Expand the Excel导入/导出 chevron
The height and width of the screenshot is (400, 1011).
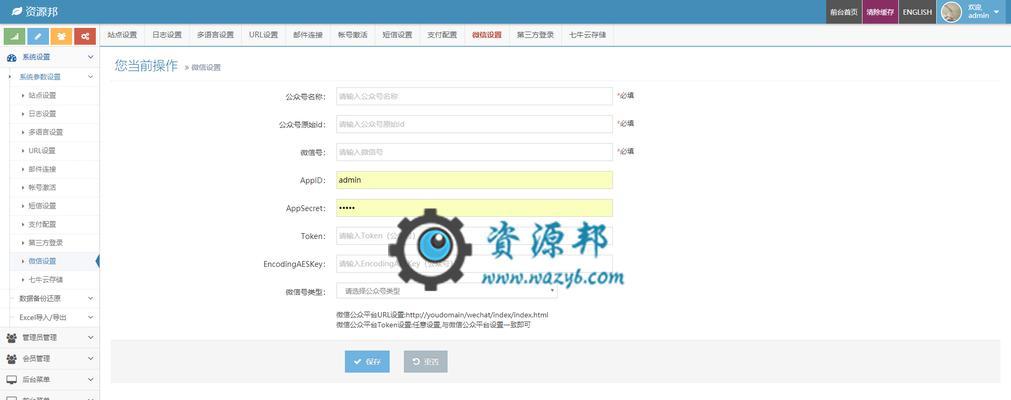coord(90,317)
